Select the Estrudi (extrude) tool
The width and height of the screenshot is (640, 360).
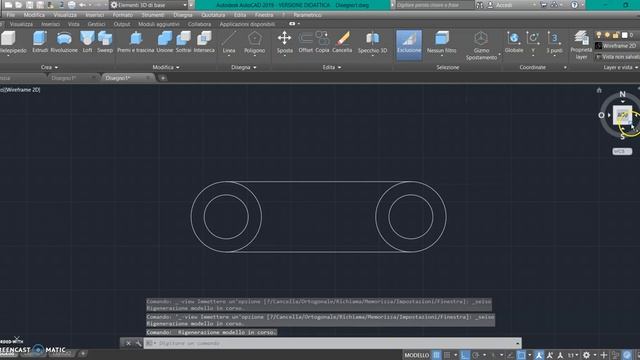(40, 42)
